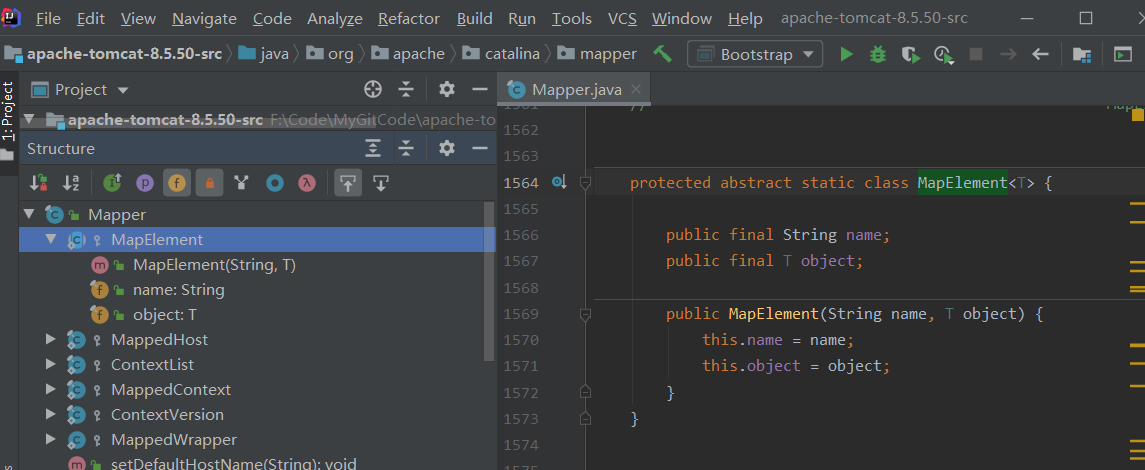Click gutter subclass marker on line 1564

click(559, 182)
